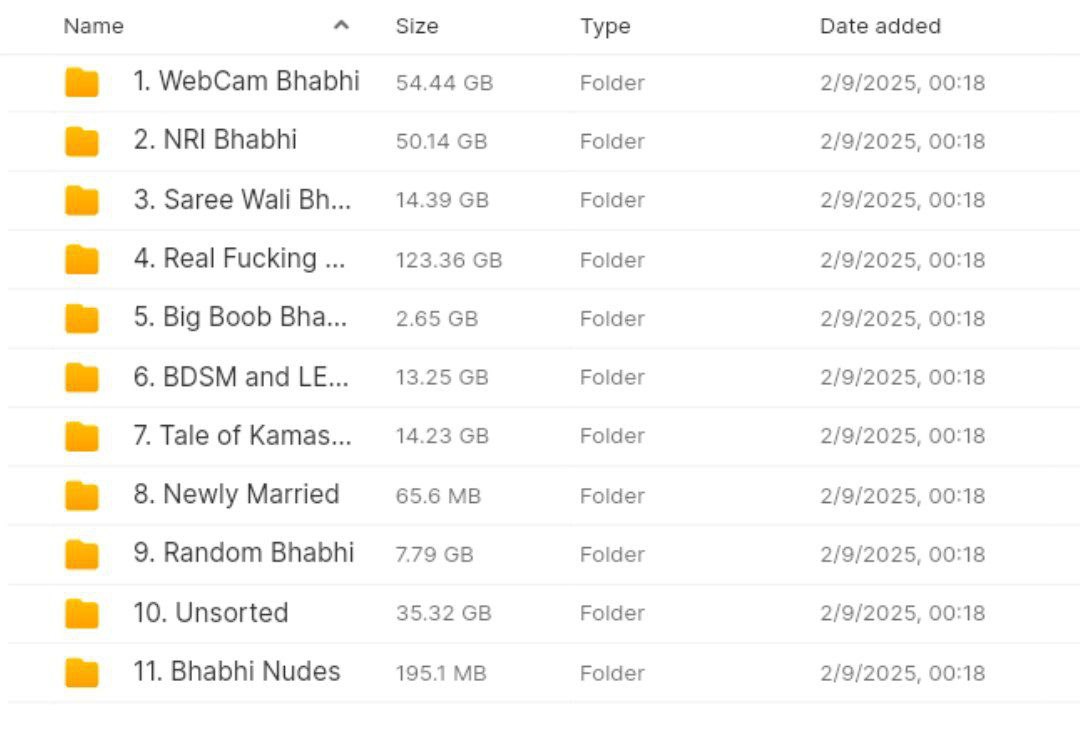Toggle the Name column sort direction
The height and width of the screenshot is (755, 1080).
click(93, 26)
